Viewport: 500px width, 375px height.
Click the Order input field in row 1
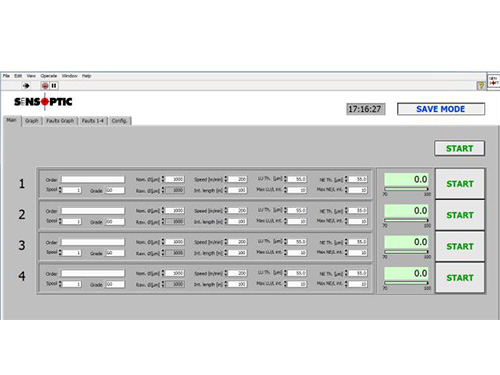(x=93, y=179)
